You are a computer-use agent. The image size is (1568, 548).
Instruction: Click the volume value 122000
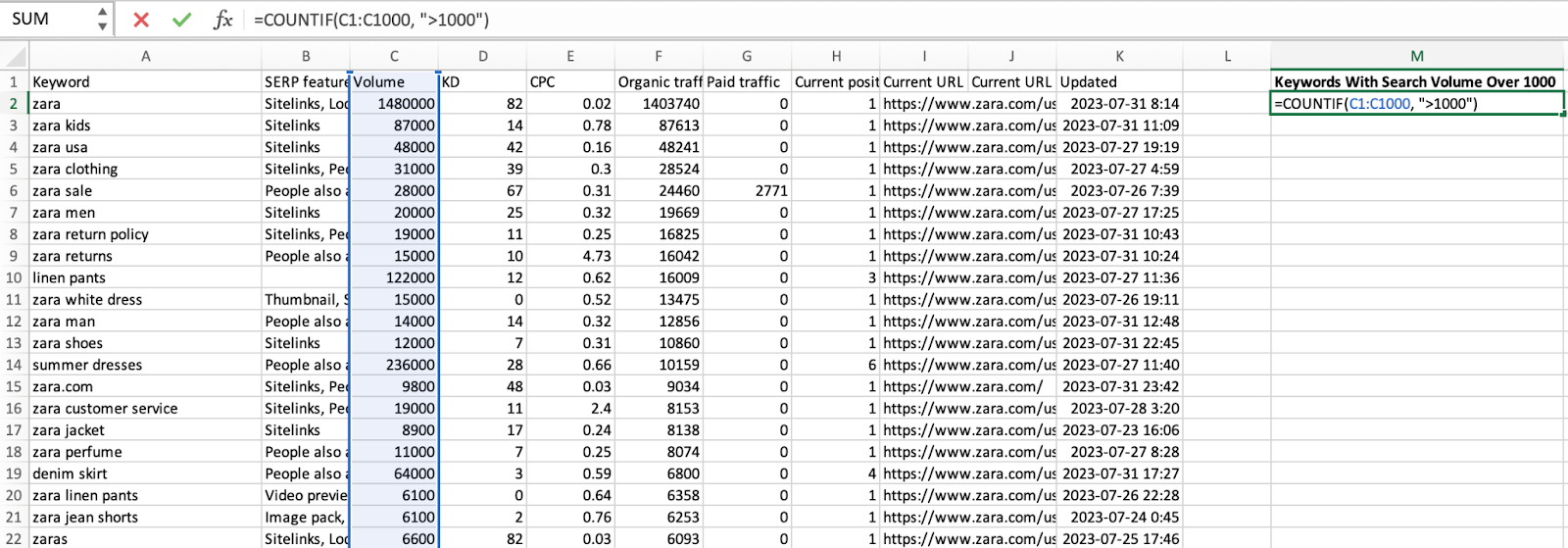[x=394, y=277]
